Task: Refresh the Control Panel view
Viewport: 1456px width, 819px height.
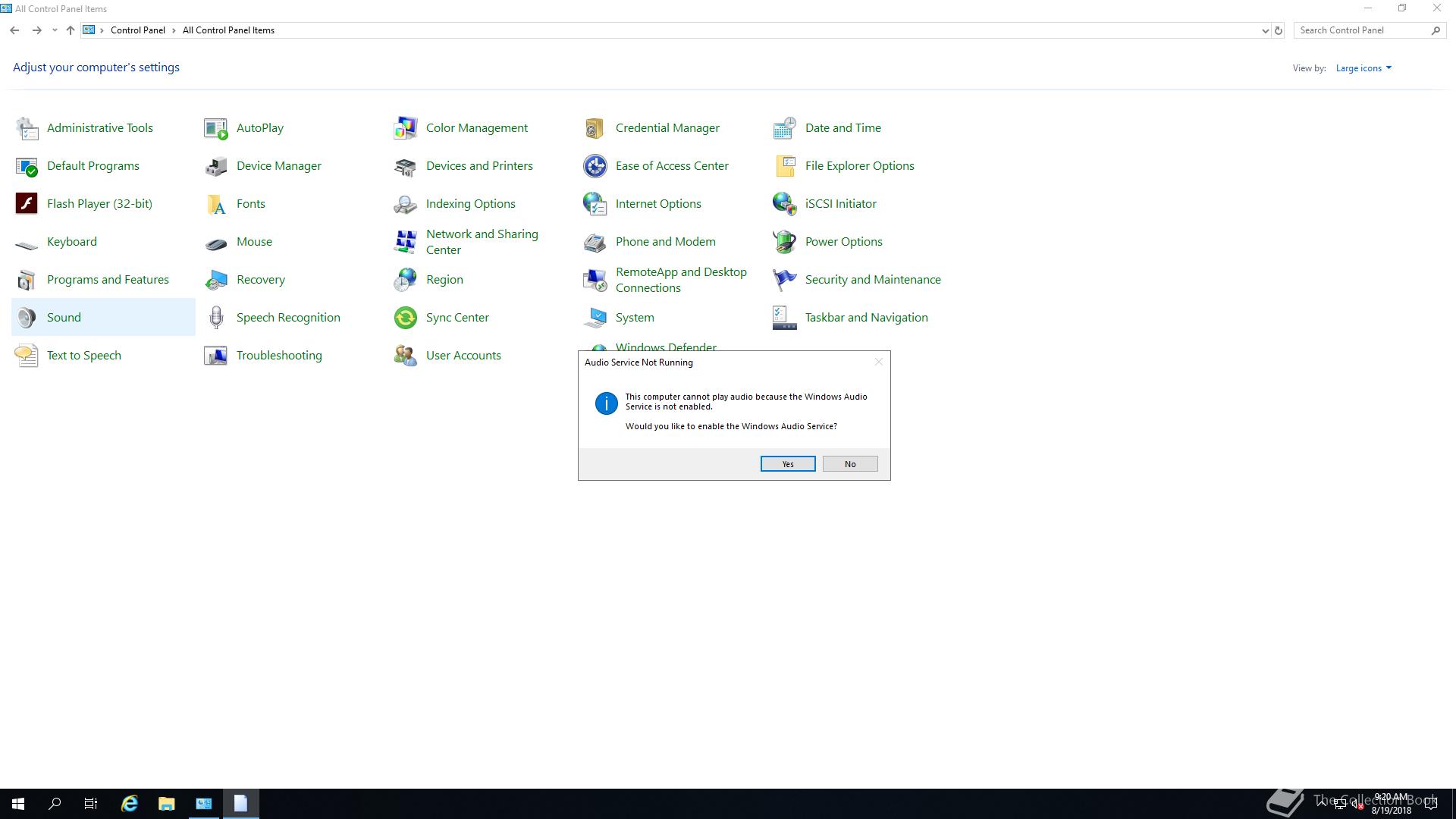Action: 1279,31
